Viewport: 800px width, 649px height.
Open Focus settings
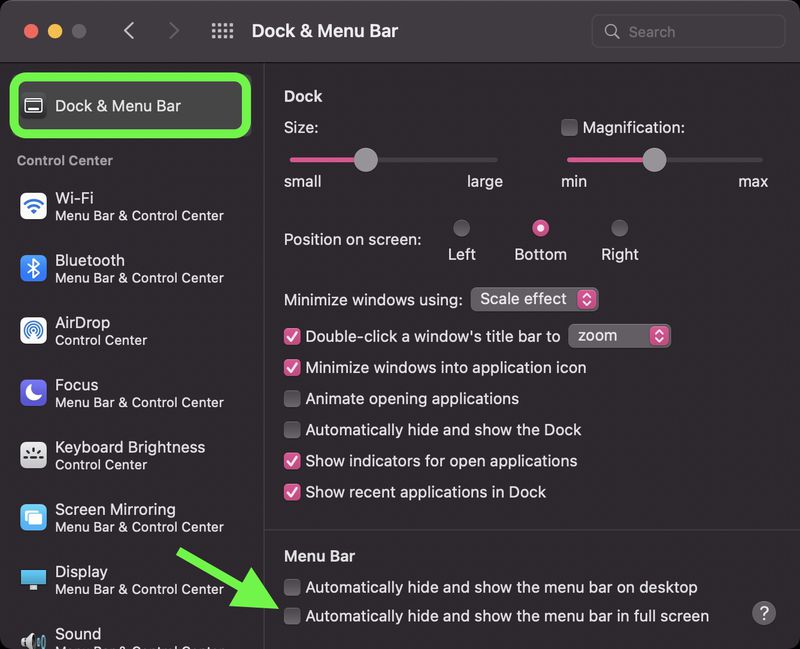(80, 393)
